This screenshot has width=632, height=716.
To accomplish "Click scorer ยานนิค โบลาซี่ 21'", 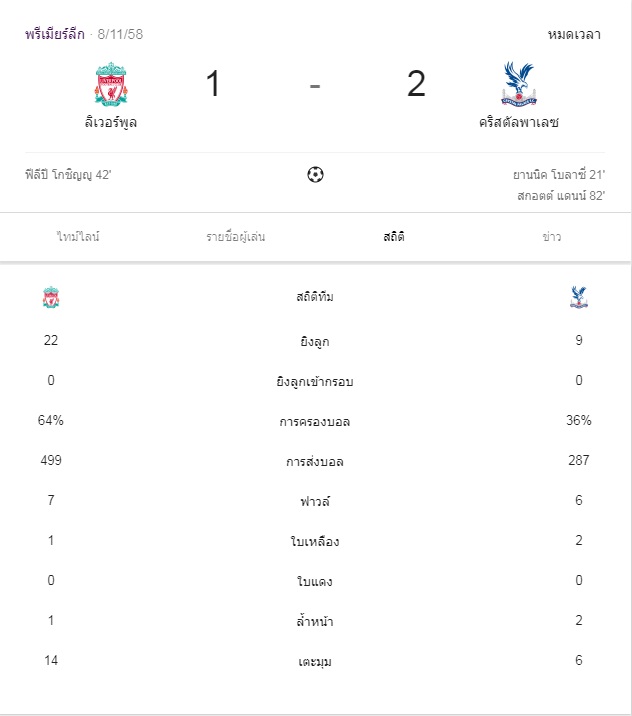I will click(558, 175).
